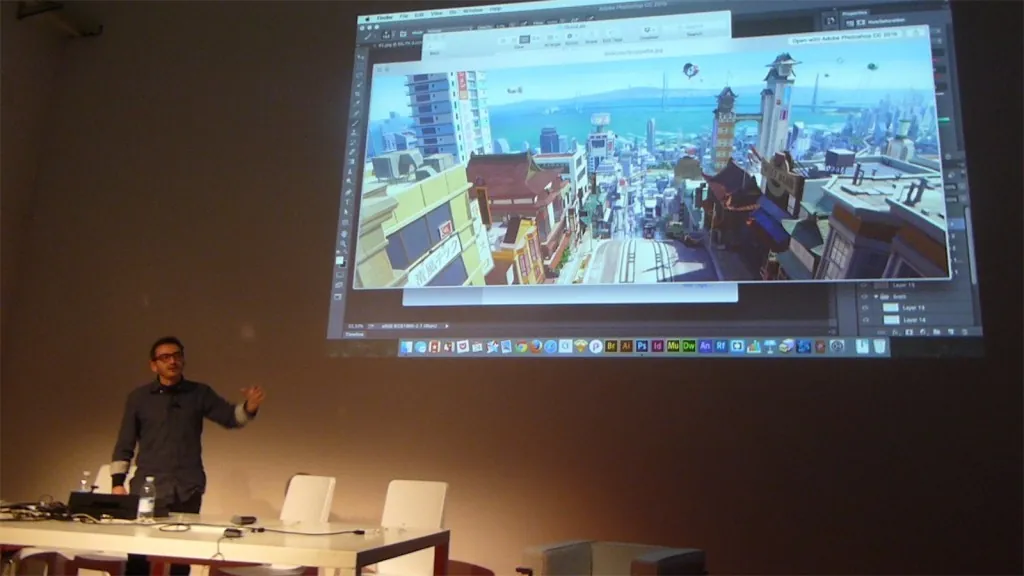Open Adobe Illustrator from the Dock
Screen dimensions: 1024x576
pyautogui.click(x=626, y=348)
